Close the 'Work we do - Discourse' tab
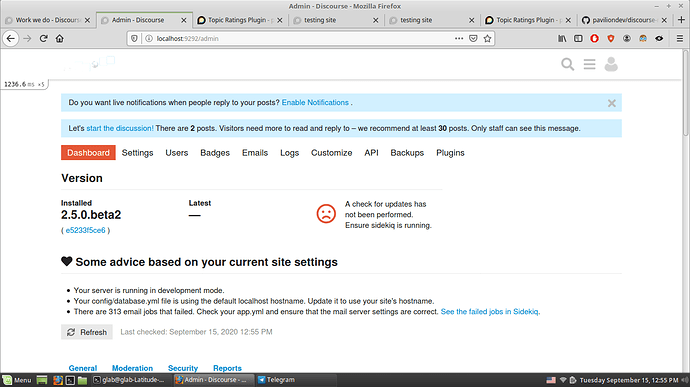Screen dimensions: 690x387 (x=87, y=20)
